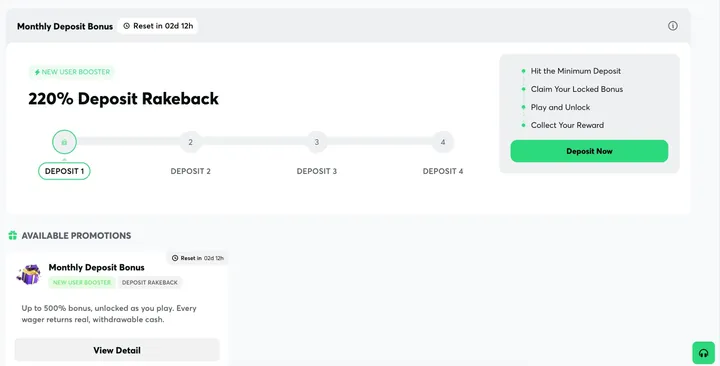Click the NEW USER BOOSTER badge above the heading
The image size is (720, 366).
pyautogui.click(x=72, y=72)
